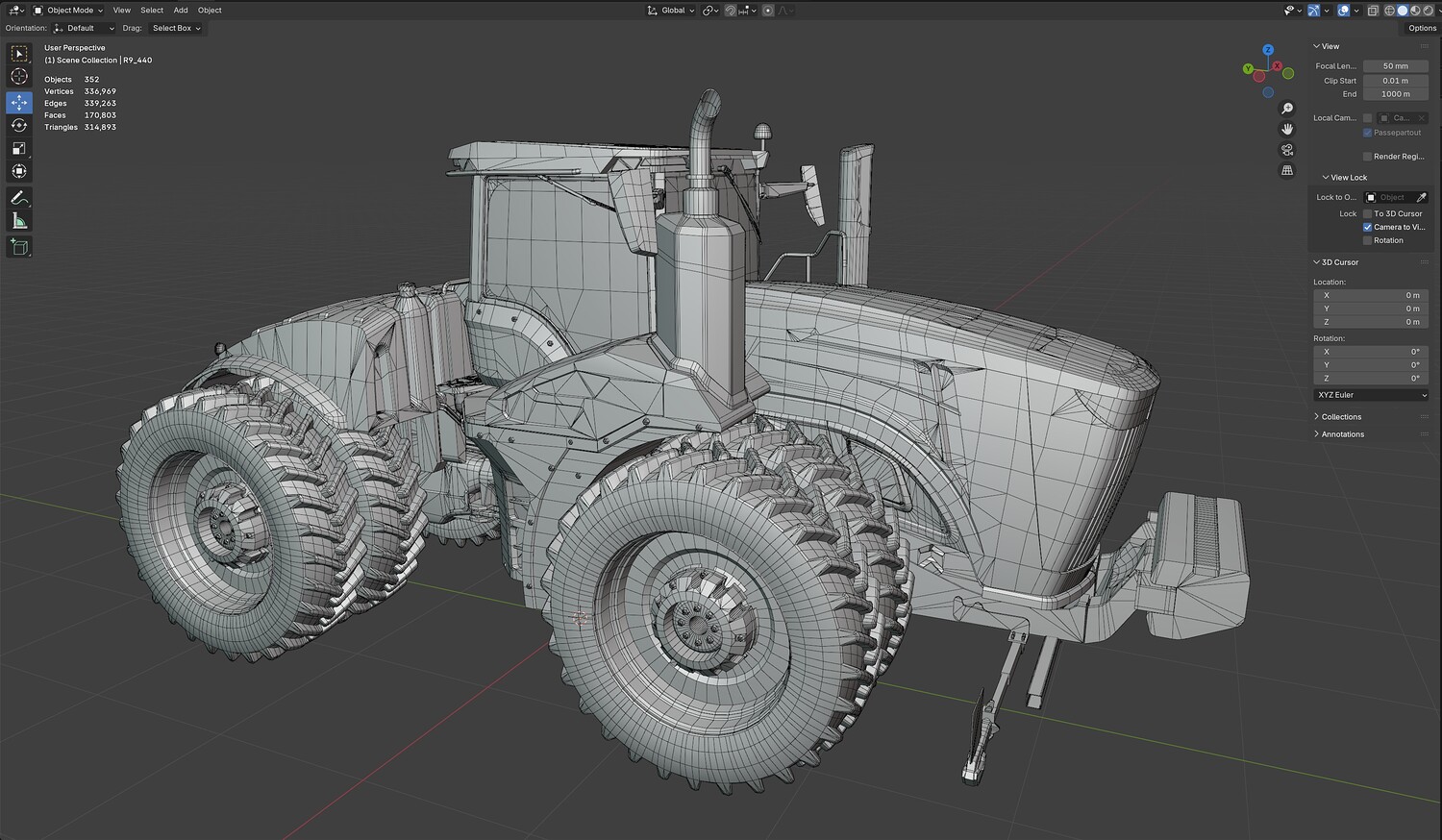Screen dimensions: 1442x840
Task: Enable the Rotation lock checkbox
Action: (x=1368, y=240)
